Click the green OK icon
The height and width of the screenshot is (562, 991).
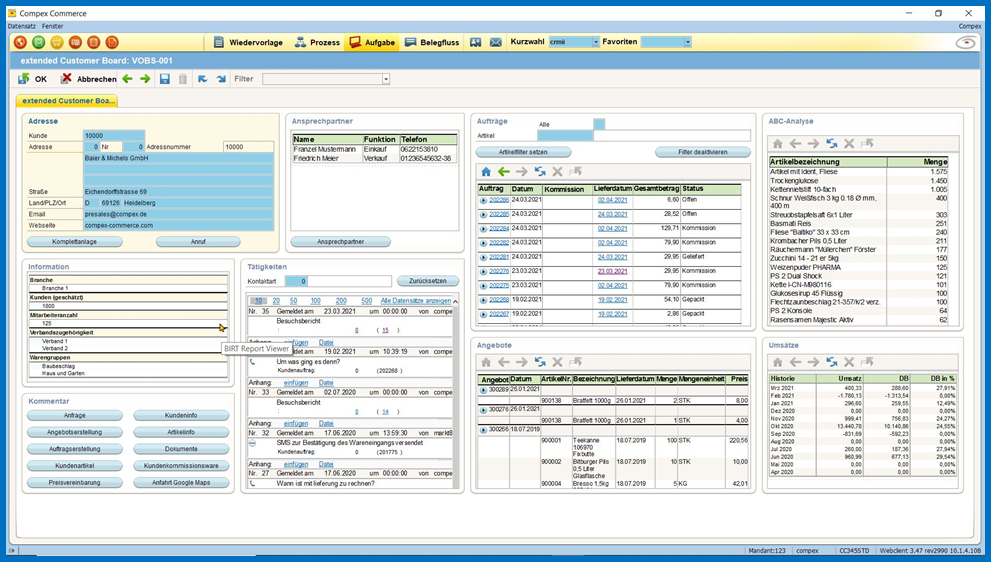click(x=24, y=79)
